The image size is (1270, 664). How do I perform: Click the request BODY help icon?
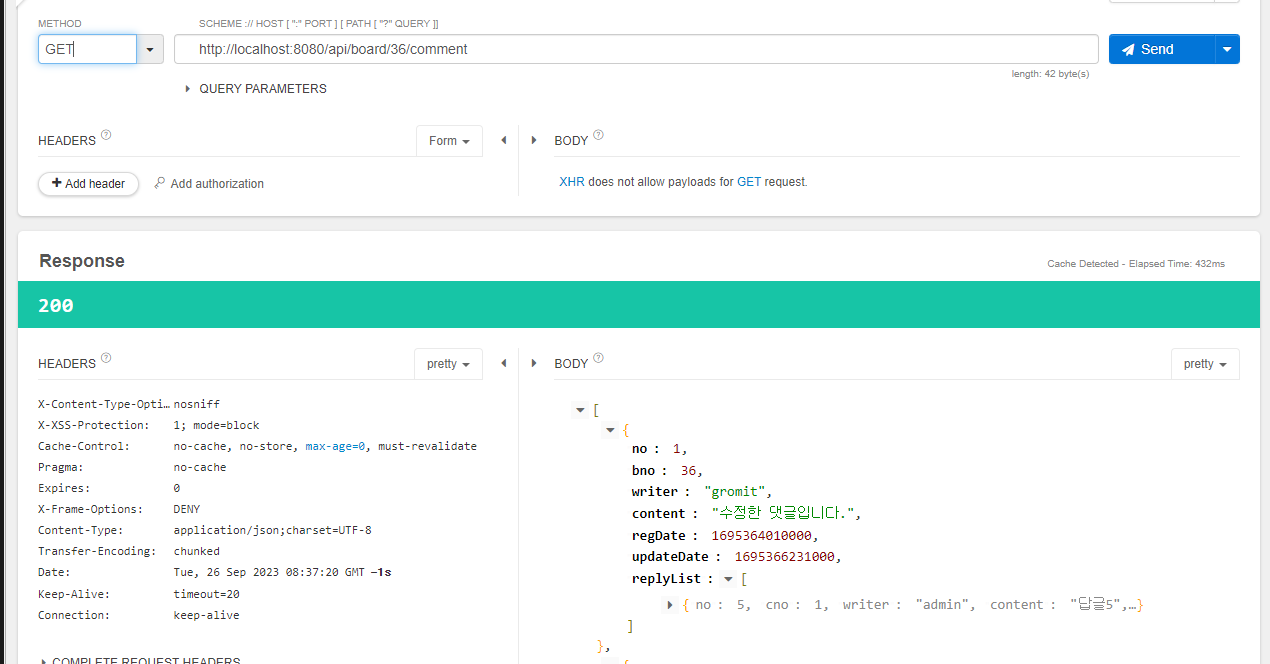tap(598, 135)
